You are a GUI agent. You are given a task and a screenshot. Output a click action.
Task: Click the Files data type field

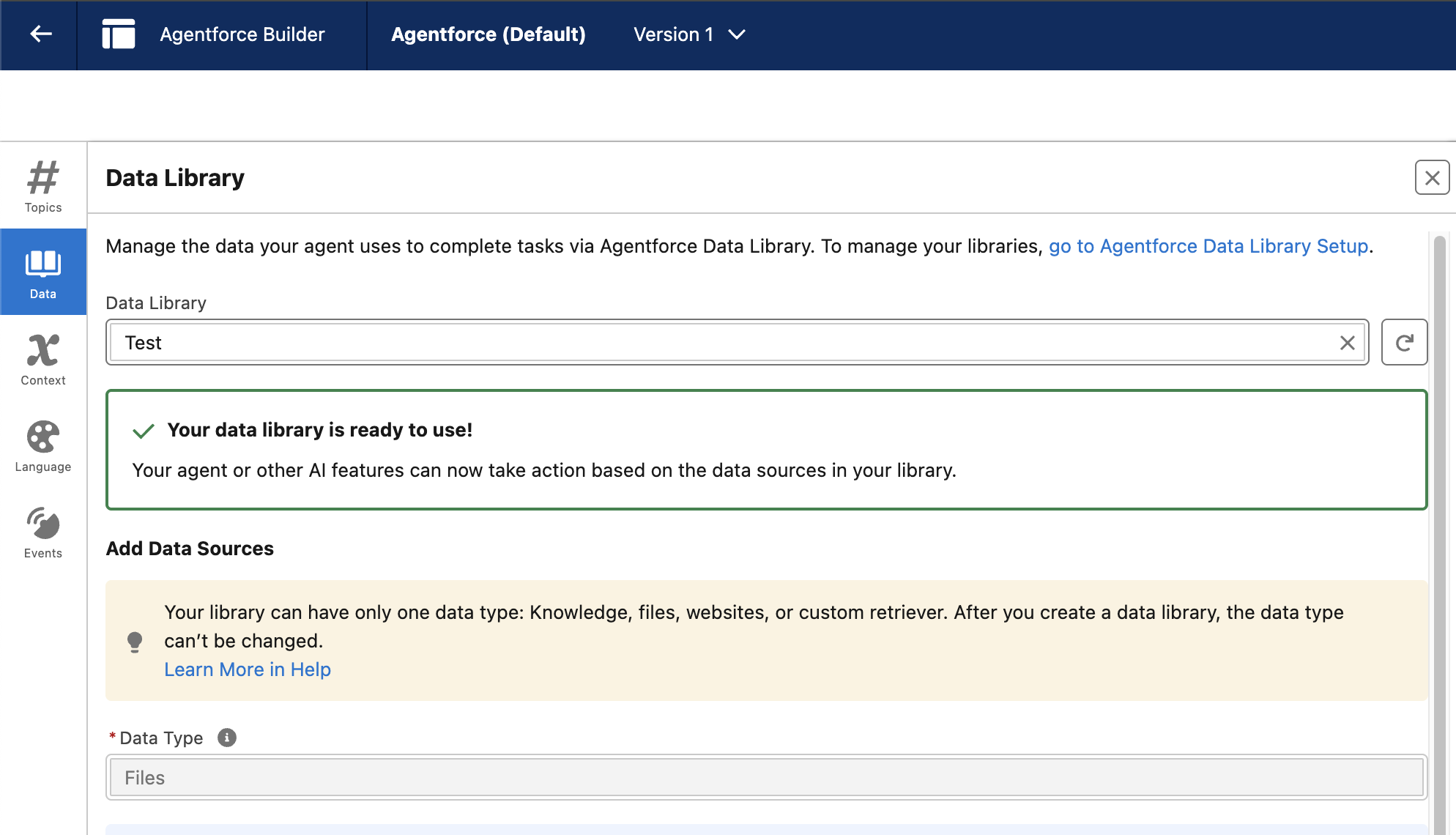click(x=765, y=777)
